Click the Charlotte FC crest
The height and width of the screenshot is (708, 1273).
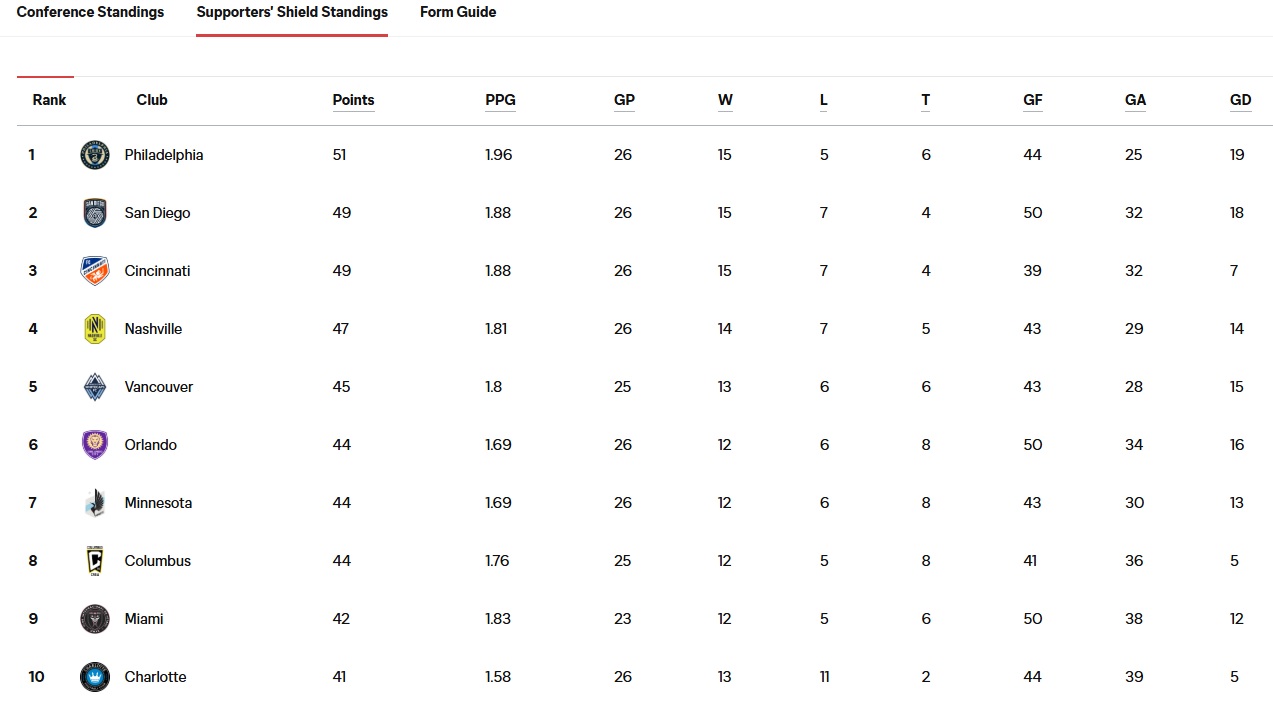pos(95,677)
